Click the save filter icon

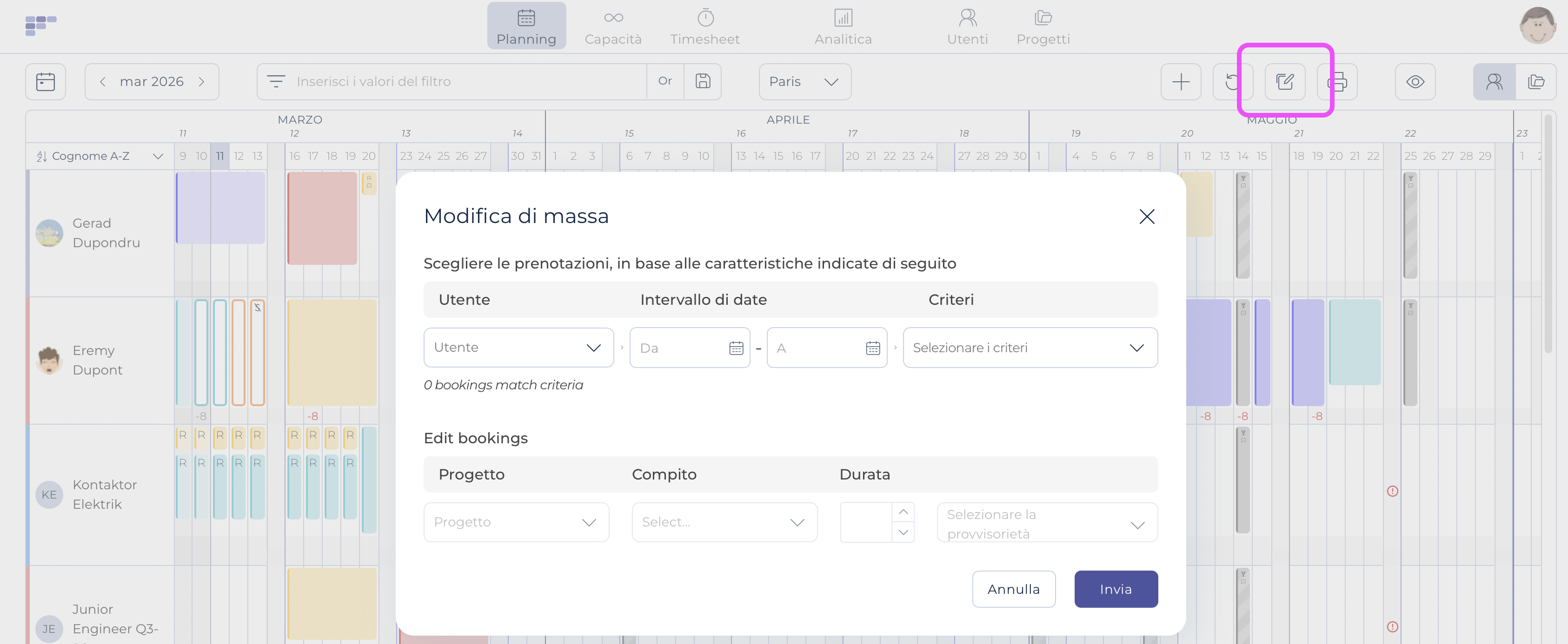click(x=703, y=81)
